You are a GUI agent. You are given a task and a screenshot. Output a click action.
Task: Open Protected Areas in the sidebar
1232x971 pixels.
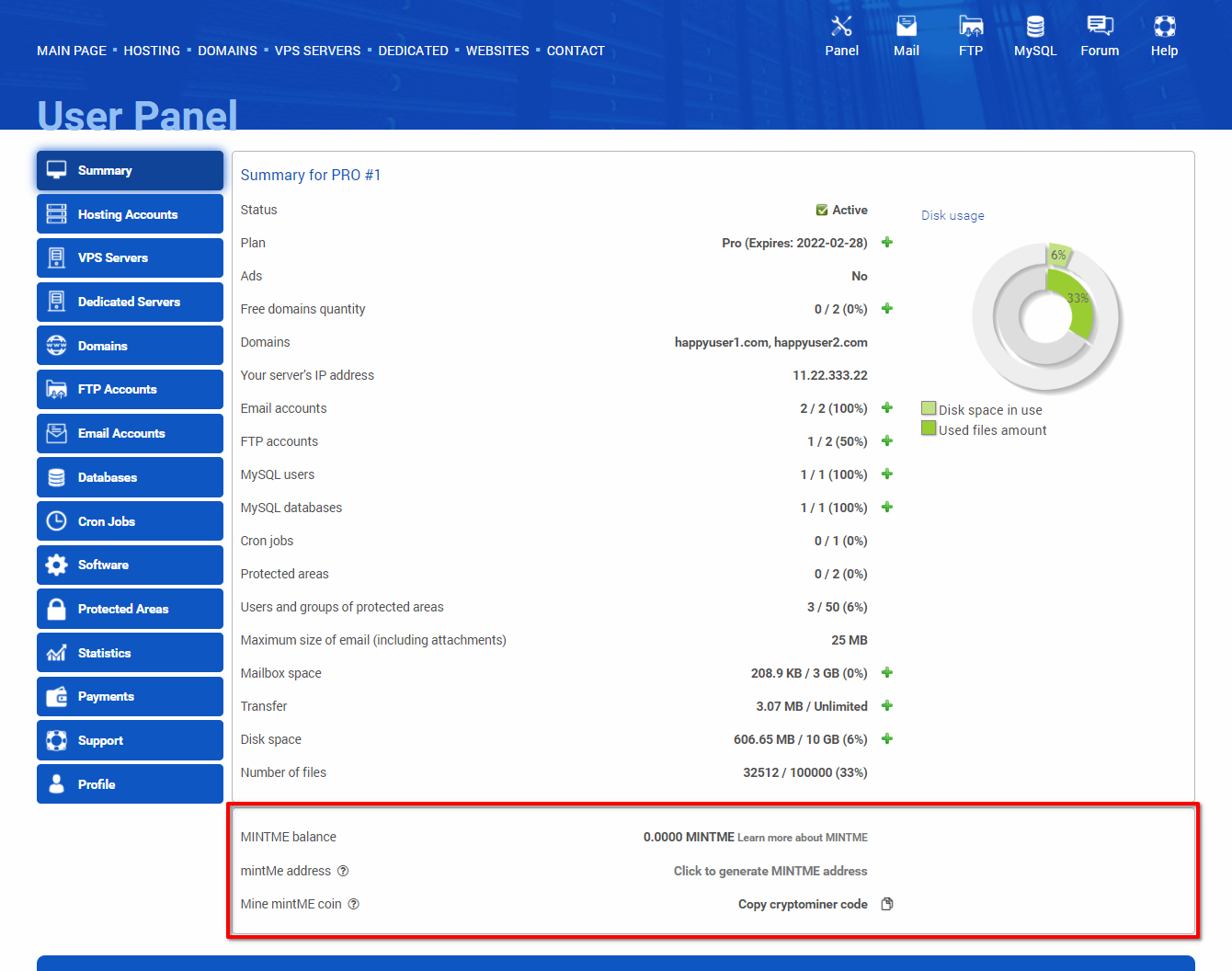[130, 609]
